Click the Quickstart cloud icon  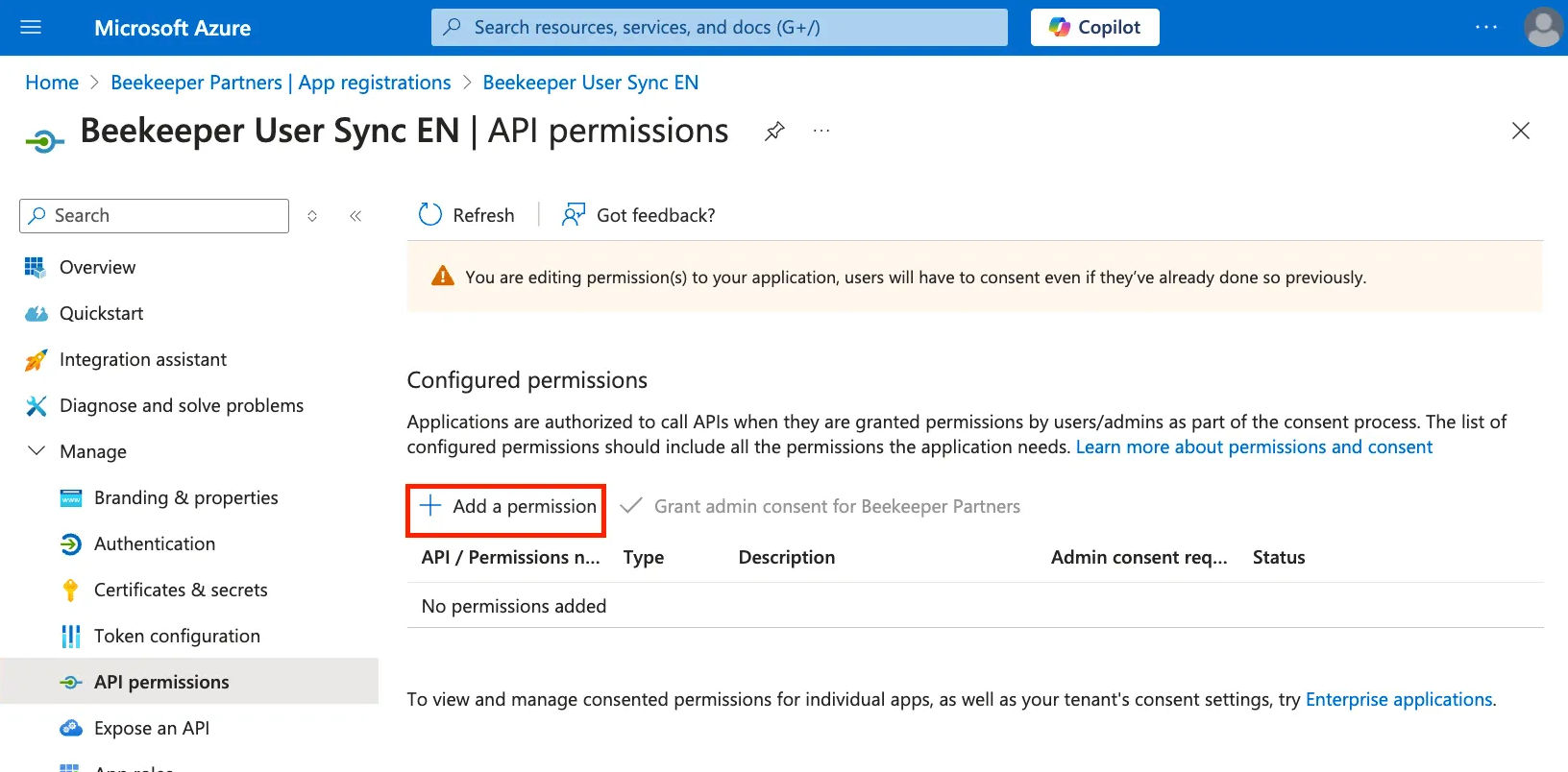36,314
